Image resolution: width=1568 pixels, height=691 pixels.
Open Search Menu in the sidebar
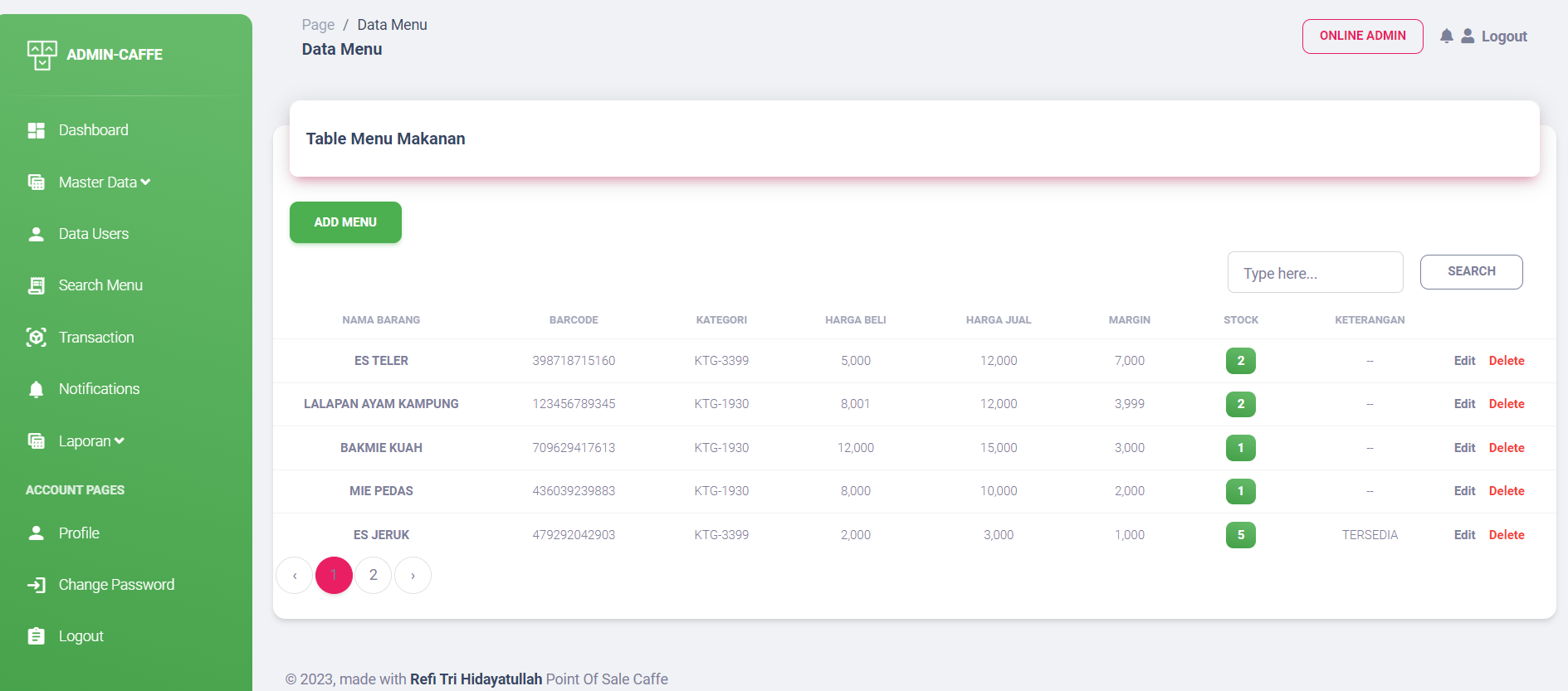click(x=100, y=285)
